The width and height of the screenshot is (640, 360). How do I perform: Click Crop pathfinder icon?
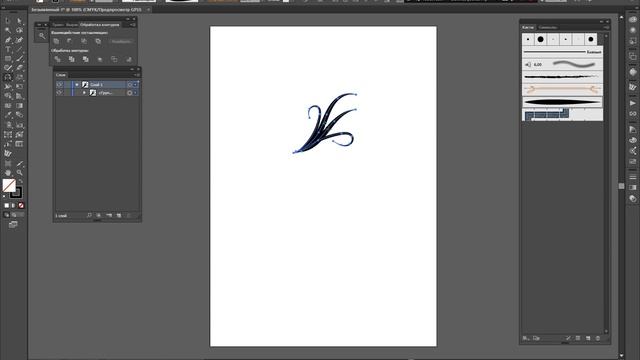100,60
